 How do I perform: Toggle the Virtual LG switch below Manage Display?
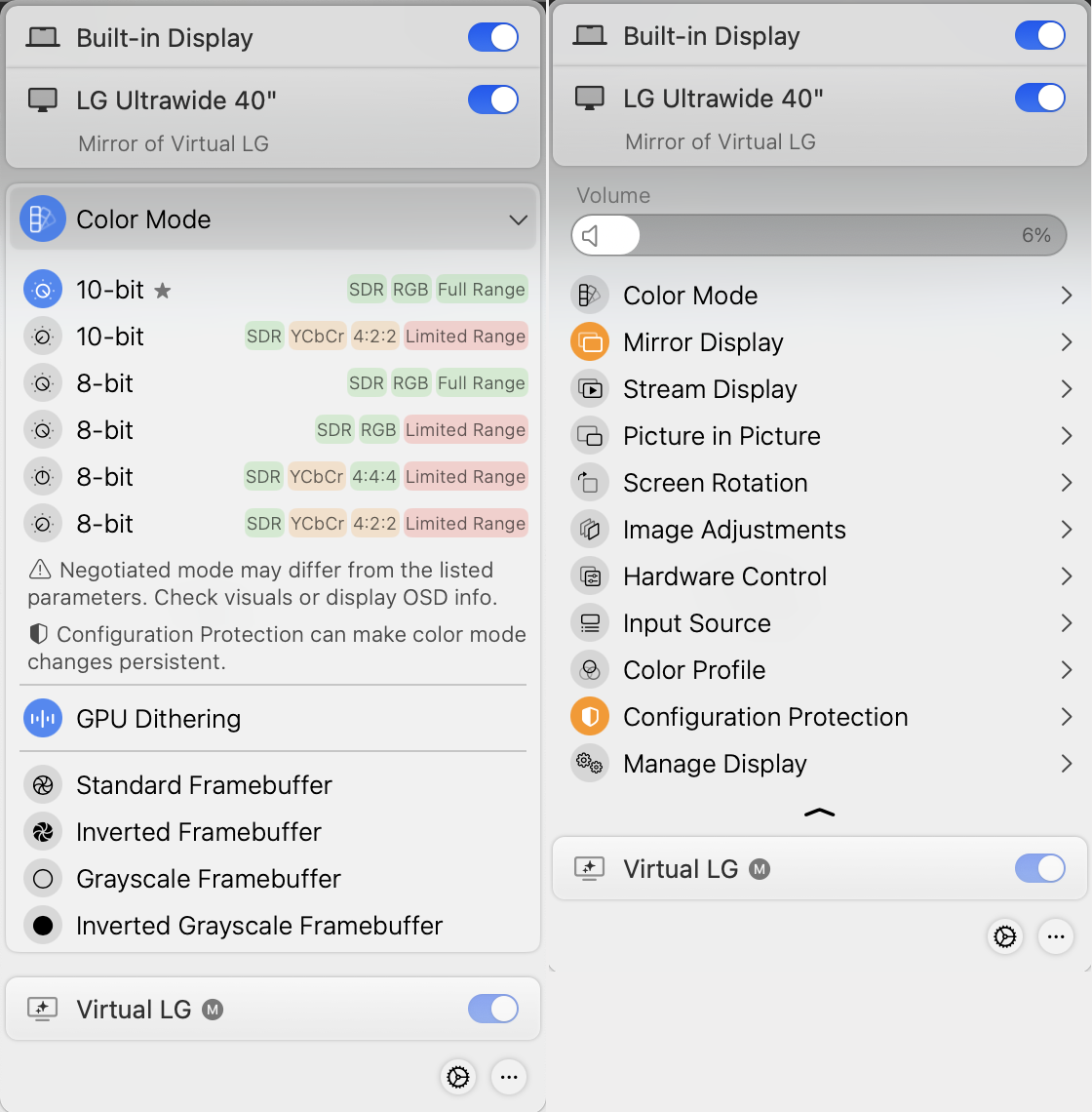(x=1039, y=868)
